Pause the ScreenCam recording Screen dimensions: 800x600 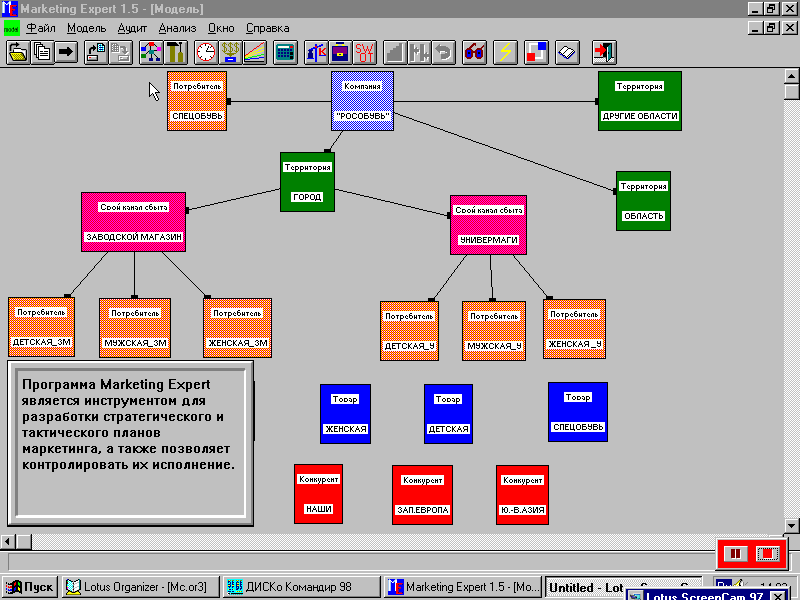click(x=735, y=554)
